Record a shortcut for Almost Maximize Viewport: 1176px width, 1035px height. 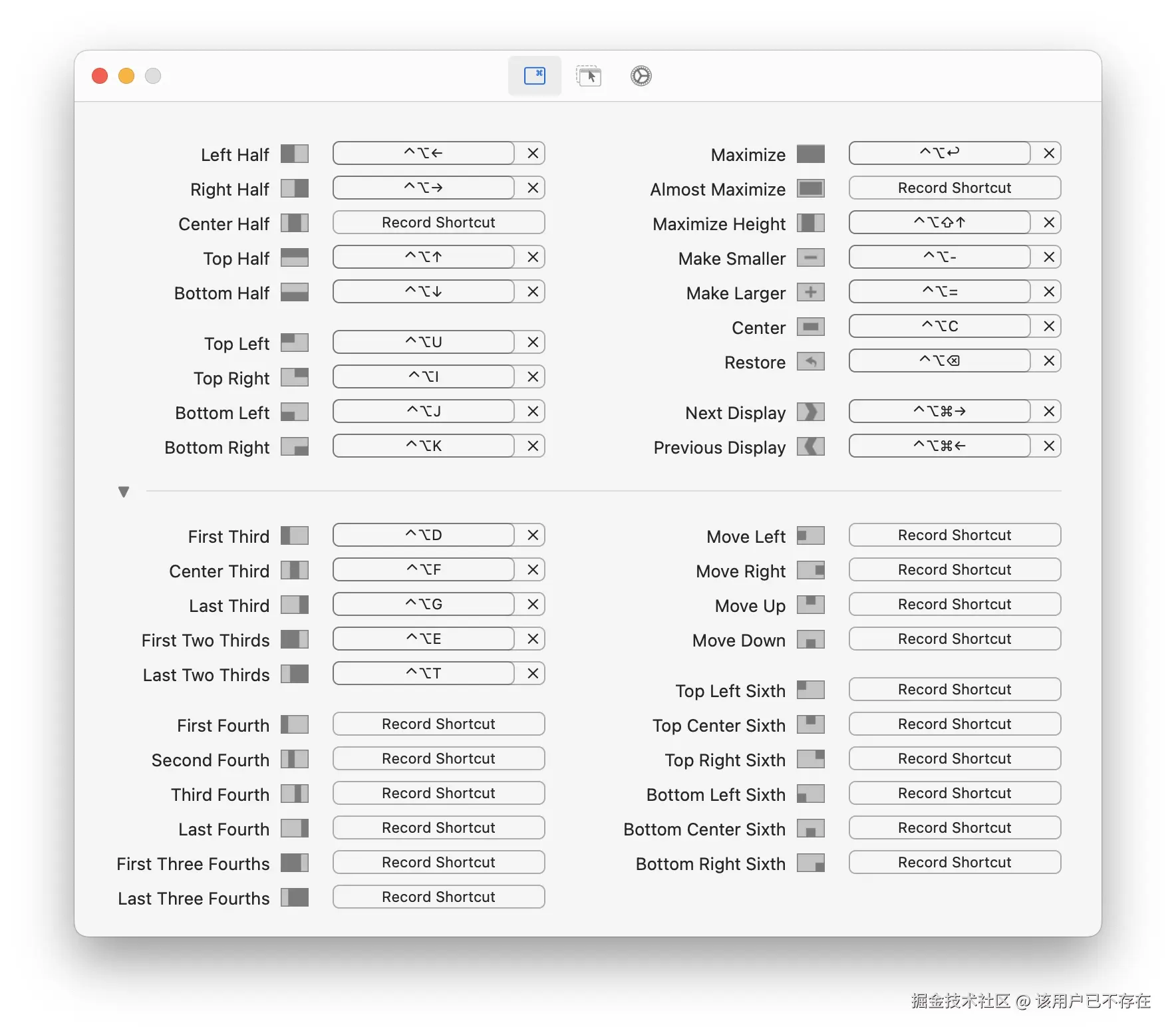click(955, 188)
